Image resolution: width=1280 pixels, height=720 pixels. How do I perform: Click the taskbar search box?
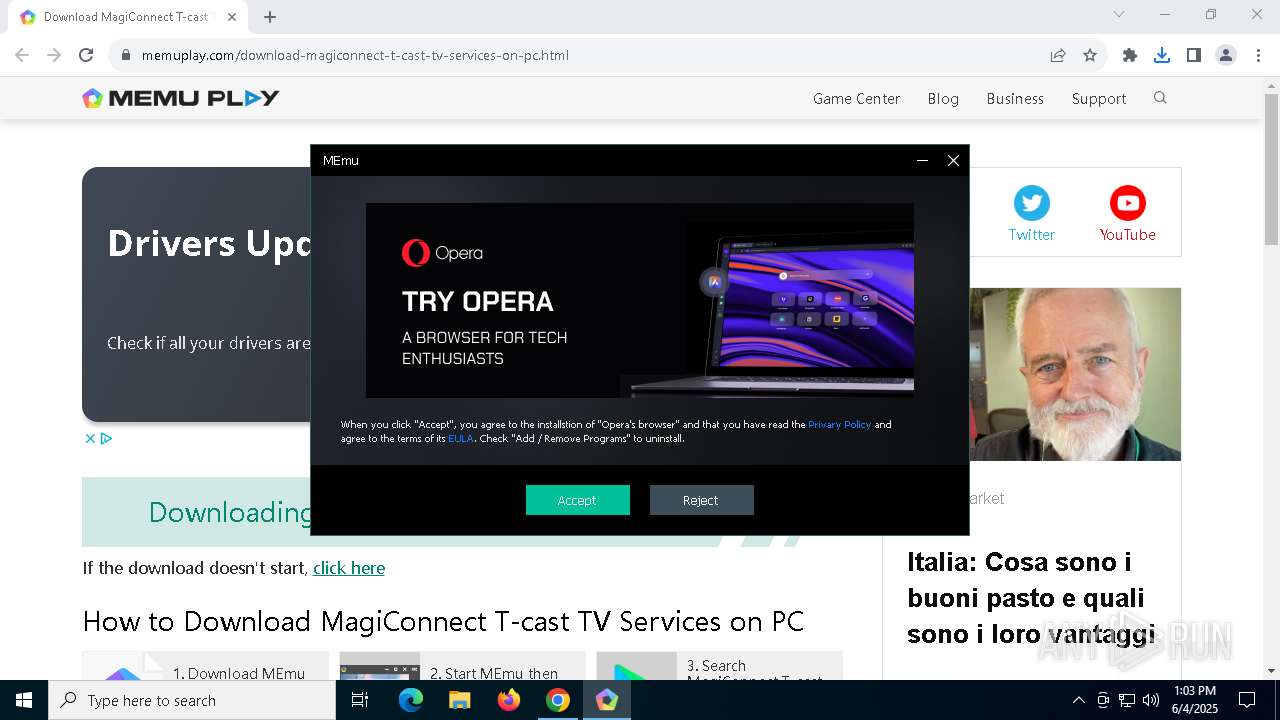click(x=192, y=700)
